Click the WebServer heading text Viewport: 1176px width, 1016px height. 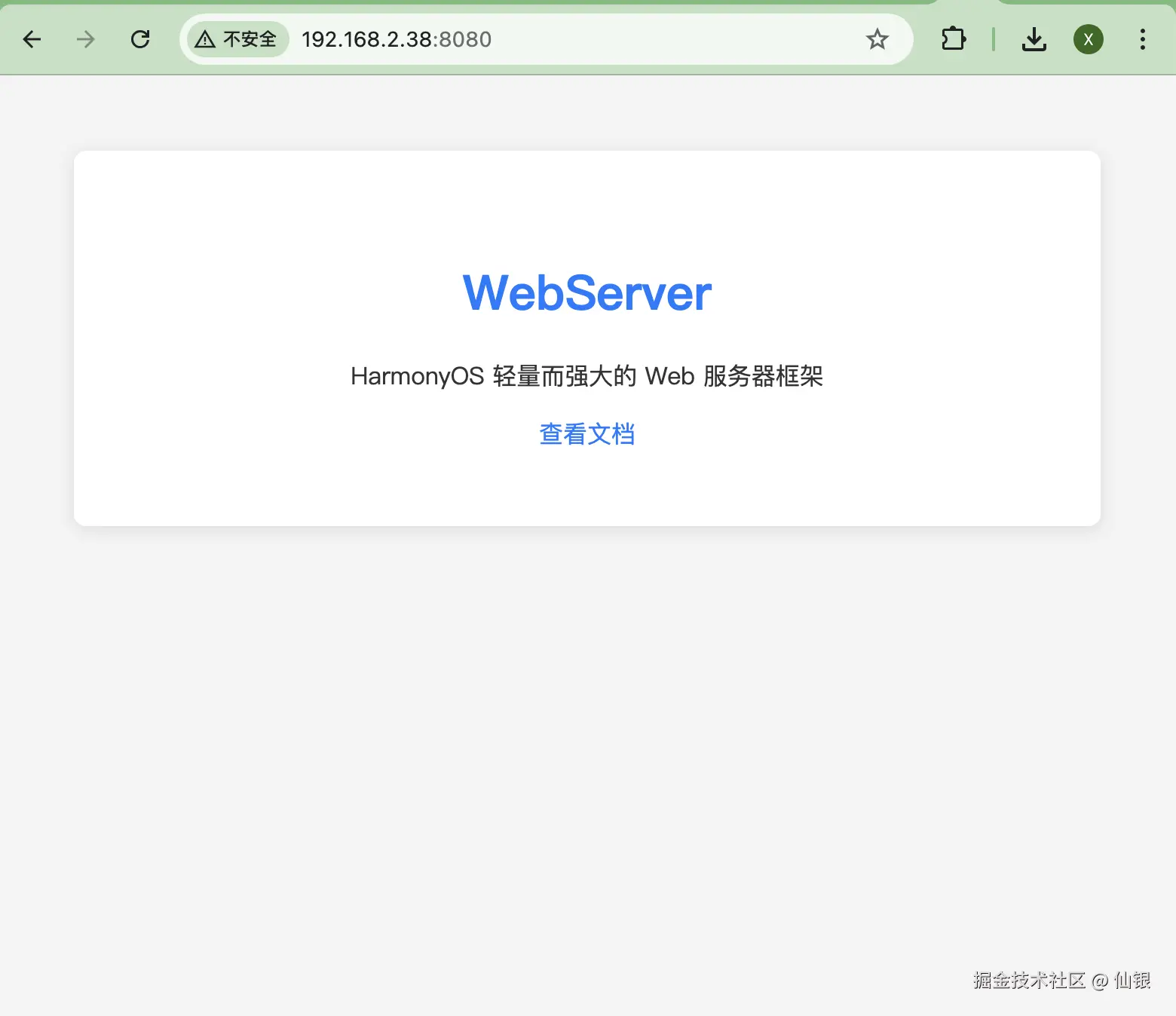(x=587, y=292)
